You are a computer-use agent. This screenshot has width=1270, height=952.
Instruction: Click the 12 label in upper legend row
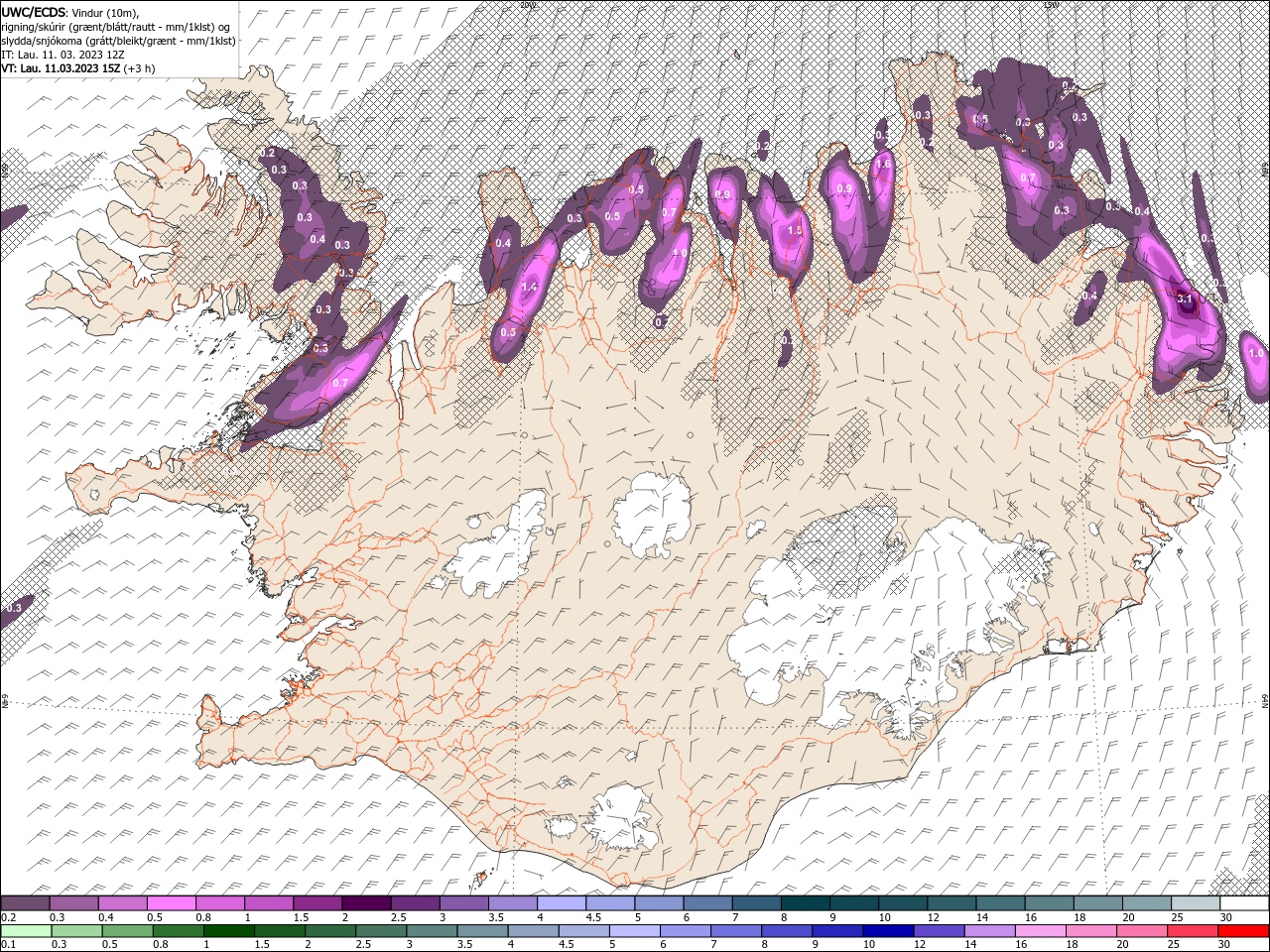pyautogui.click(x=934, y=917)
